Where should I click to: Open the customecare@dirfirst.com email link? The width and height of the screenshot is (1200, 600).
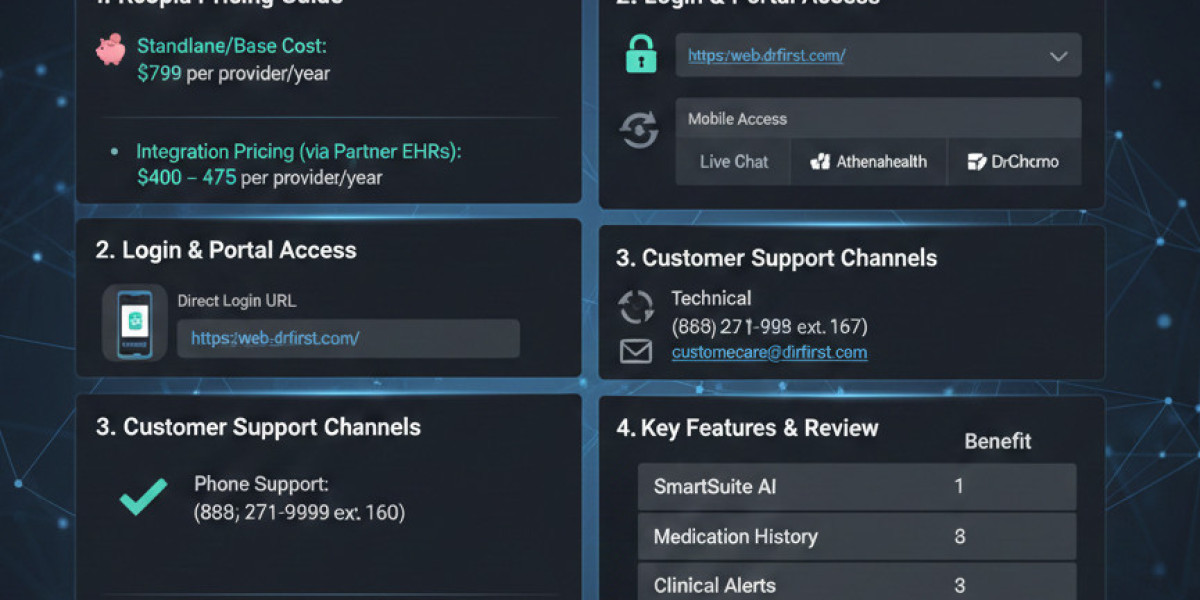[x=769, y=352]
